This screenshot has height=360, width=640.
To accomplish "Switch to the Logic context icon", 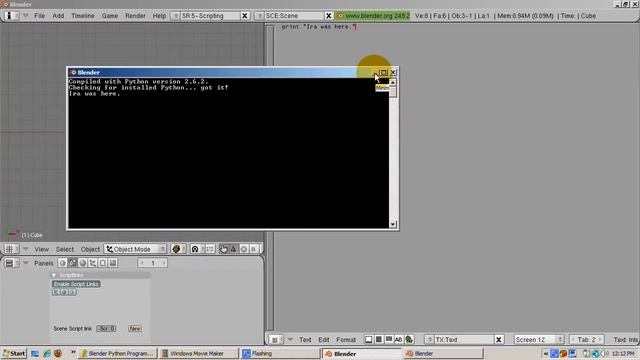I will pyautogui.click(x=62, y=263).
